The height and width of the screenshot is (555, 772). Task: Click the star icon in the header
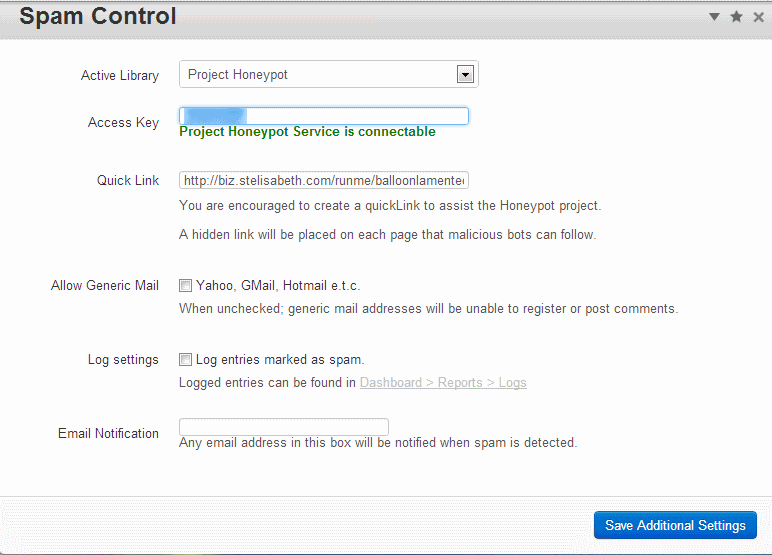click(737, 17)
